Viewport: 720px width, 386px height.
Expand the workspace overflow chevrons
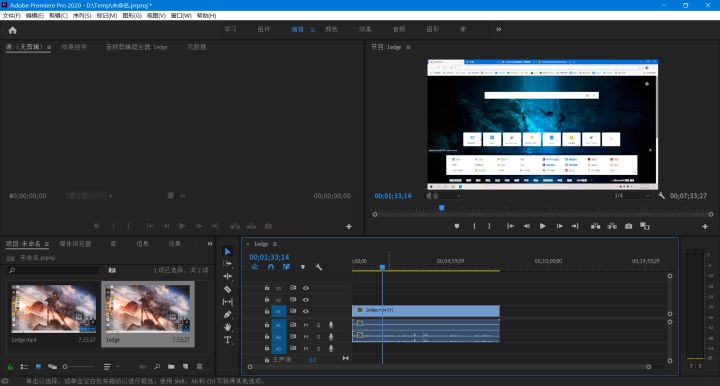point(499,29)
